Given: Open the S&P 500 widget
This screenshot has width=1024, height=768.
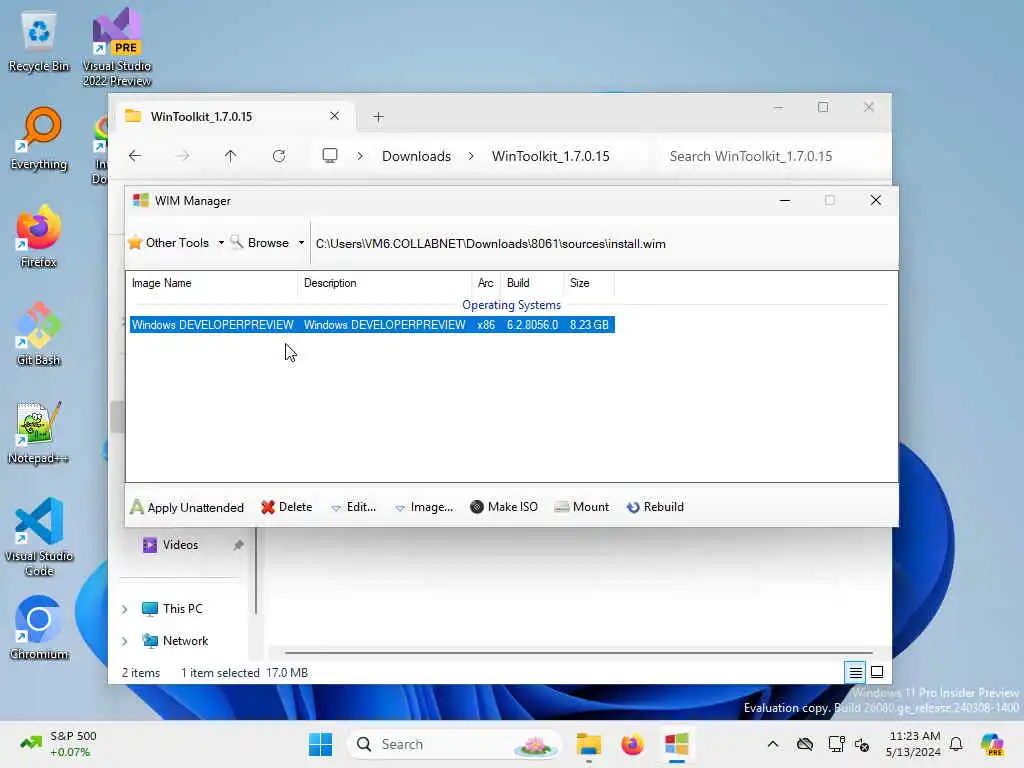Looking at the screenshot, I should [x=58, y=744].
